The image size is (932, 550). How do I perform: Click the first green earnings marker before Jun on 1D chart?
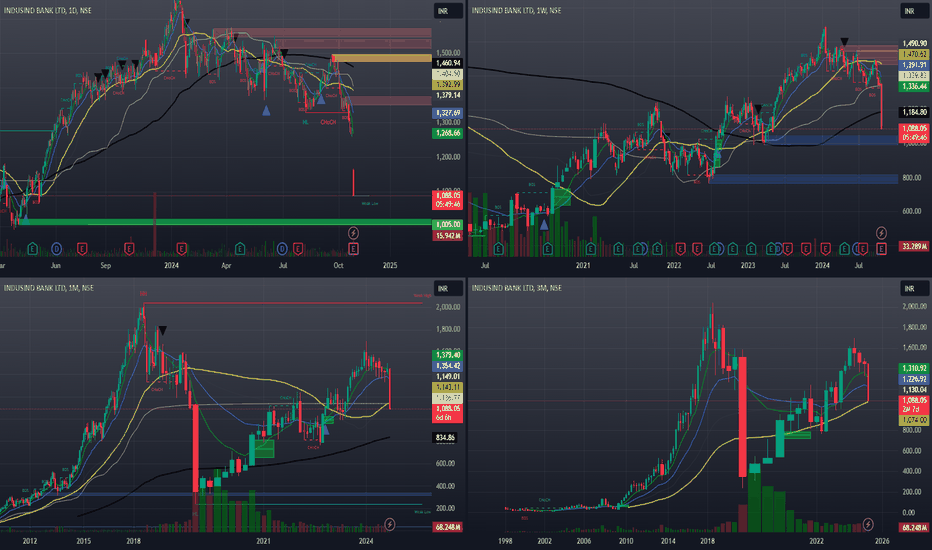pyautogui.click(x=33, y=249)
